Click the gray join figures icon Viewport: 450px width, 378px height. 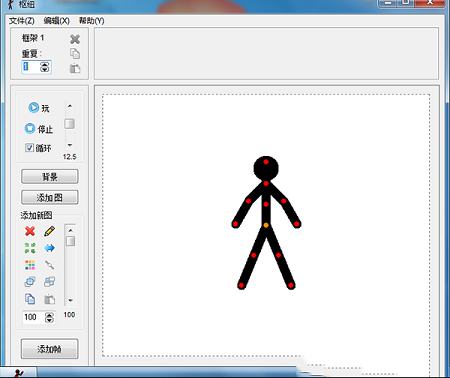tap(49, 265)
